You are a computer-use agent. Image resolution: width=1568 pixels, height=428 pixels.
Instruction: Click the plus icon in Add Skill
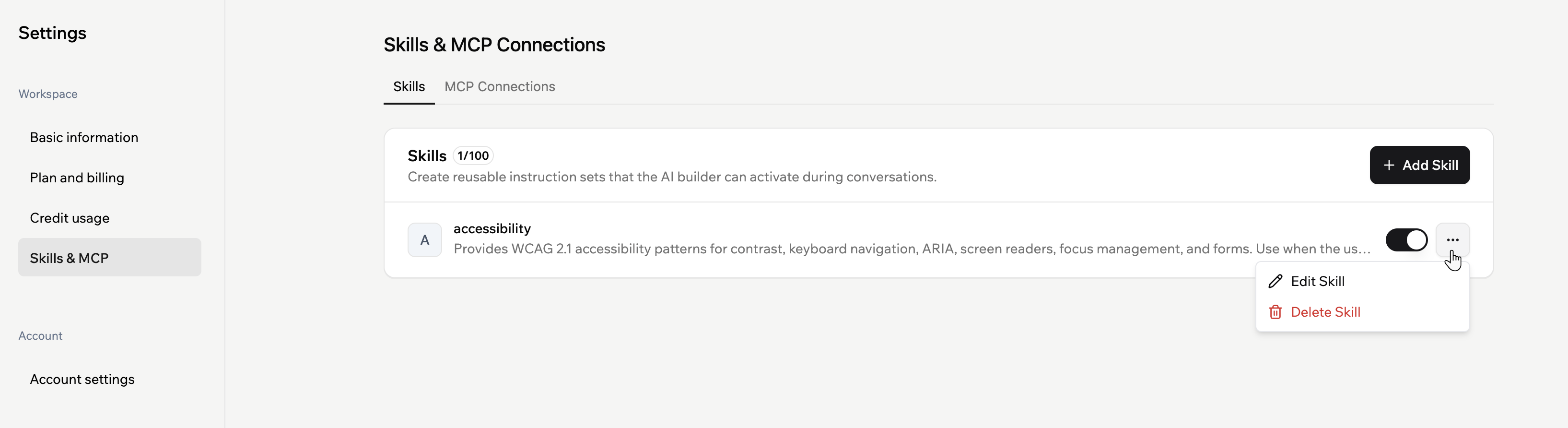coord(1389,165)
